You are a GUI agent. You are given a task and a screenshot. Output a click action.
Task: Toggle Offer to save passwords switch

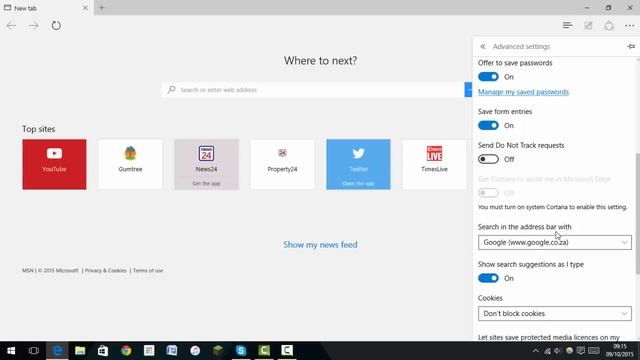tap(488, 77)
